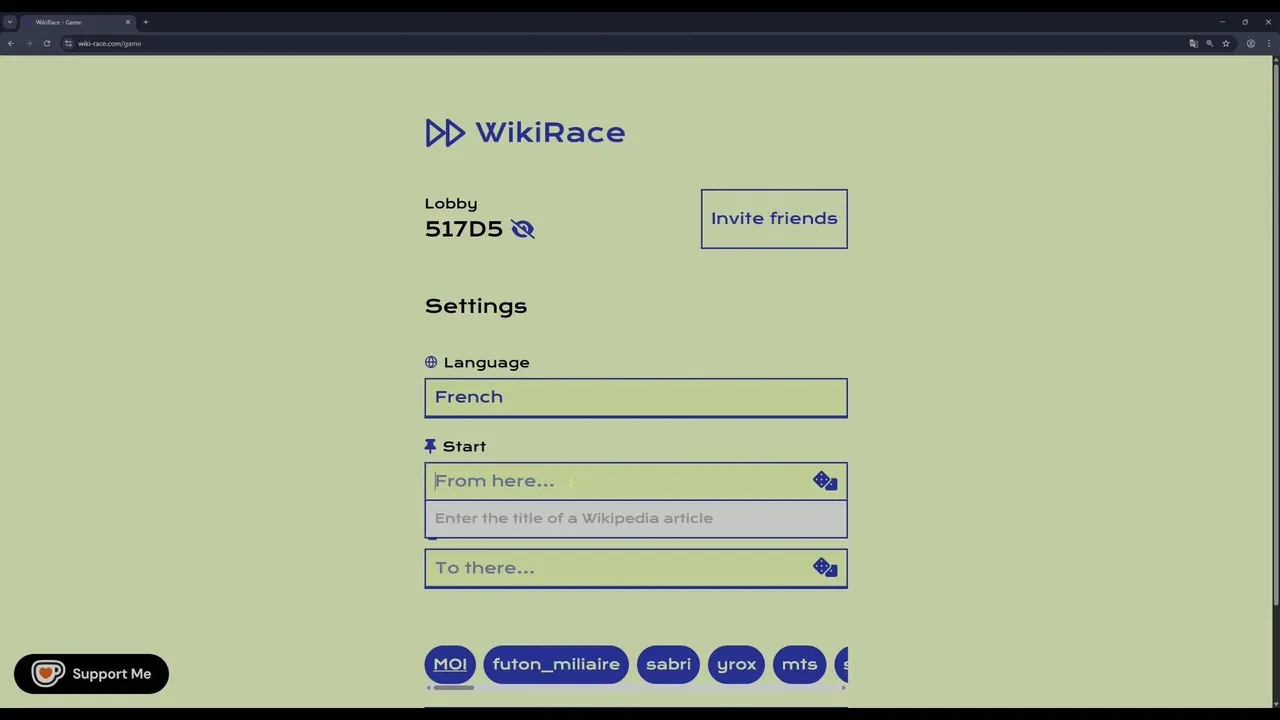1280x720 pixels.
Task: Click the 'Enter the title of a Wikipedia article' hint
Action: [574, 518]
